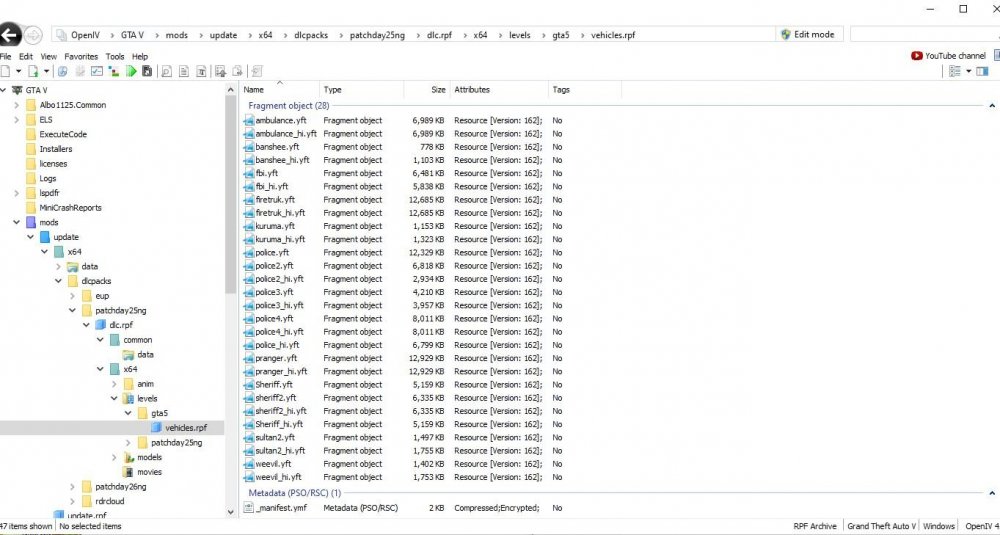Collapse the Fragment object group

tap(992, 106)
